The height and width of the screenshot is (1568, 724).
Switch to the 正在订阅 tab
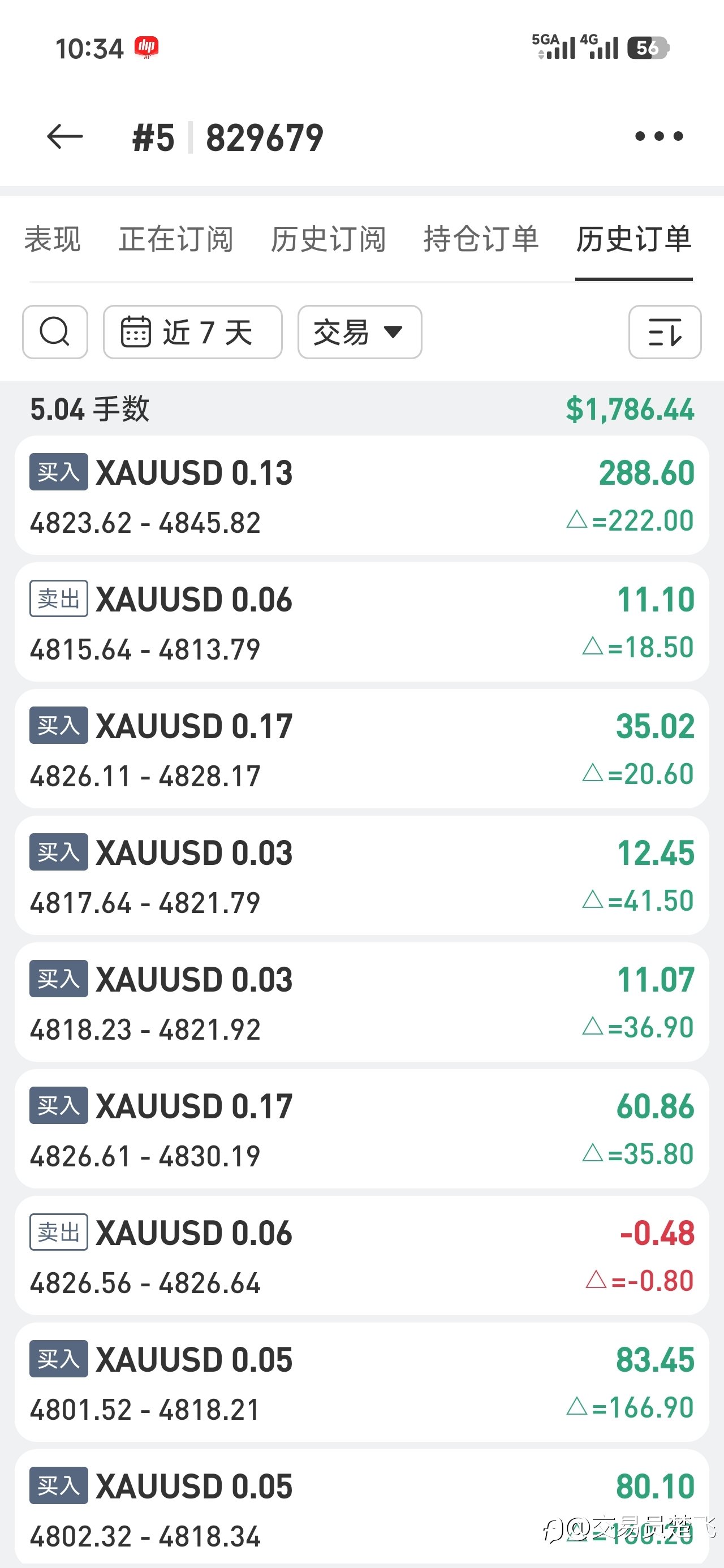point(176,239)
